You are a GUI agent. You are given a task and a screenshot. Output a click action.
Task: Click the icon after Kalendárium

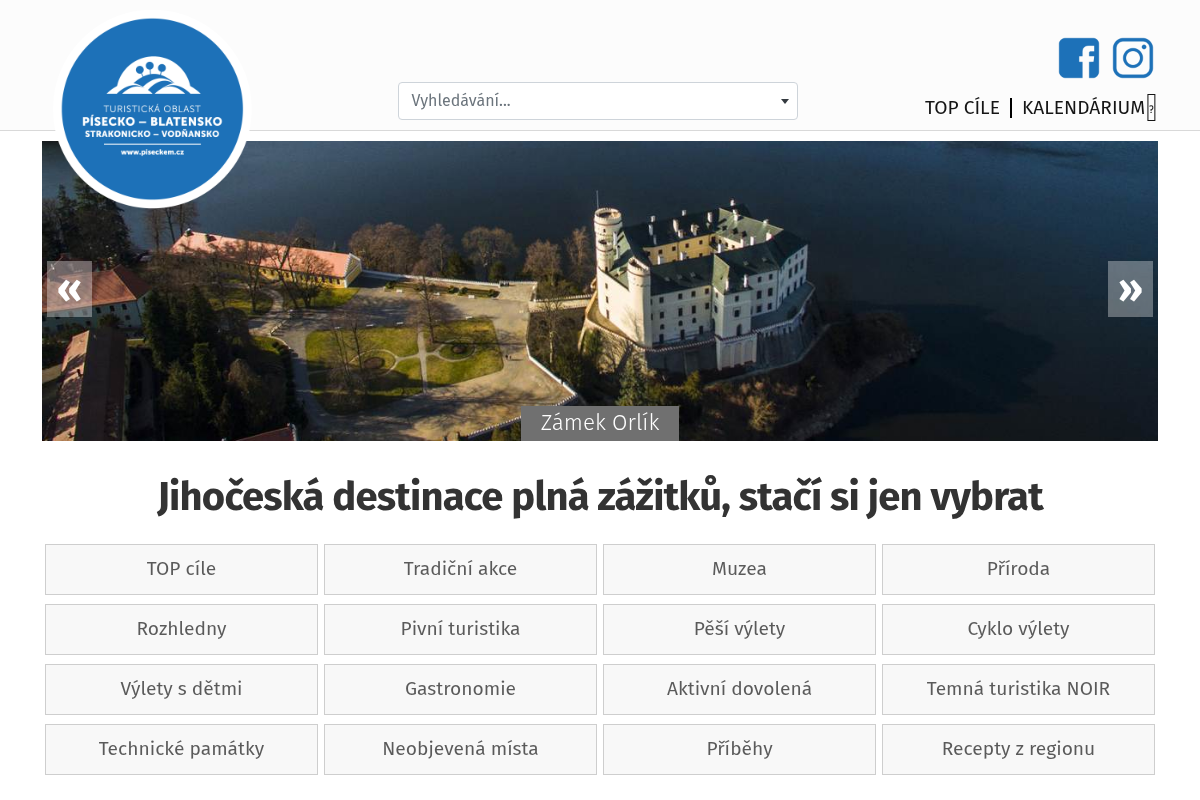pos(1151,108)
